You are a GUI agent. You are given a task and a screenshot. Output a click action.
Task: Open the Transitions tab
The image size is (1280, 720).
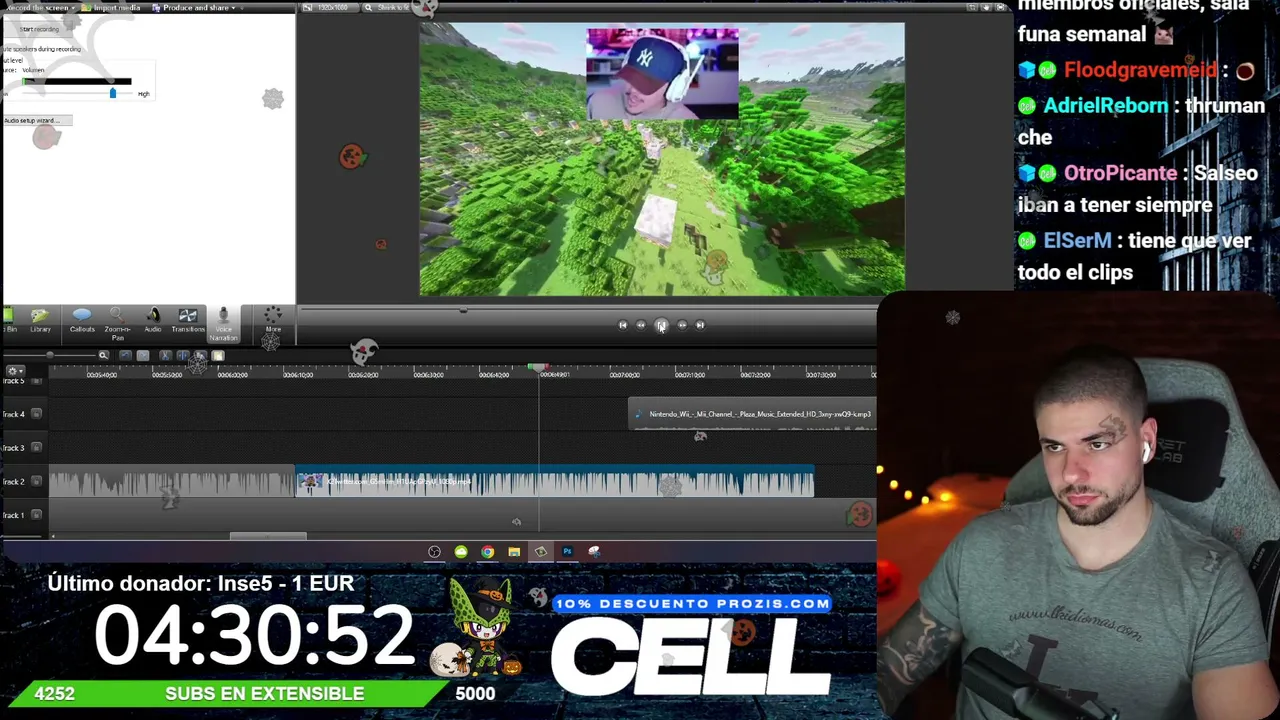tap(187, 321)
